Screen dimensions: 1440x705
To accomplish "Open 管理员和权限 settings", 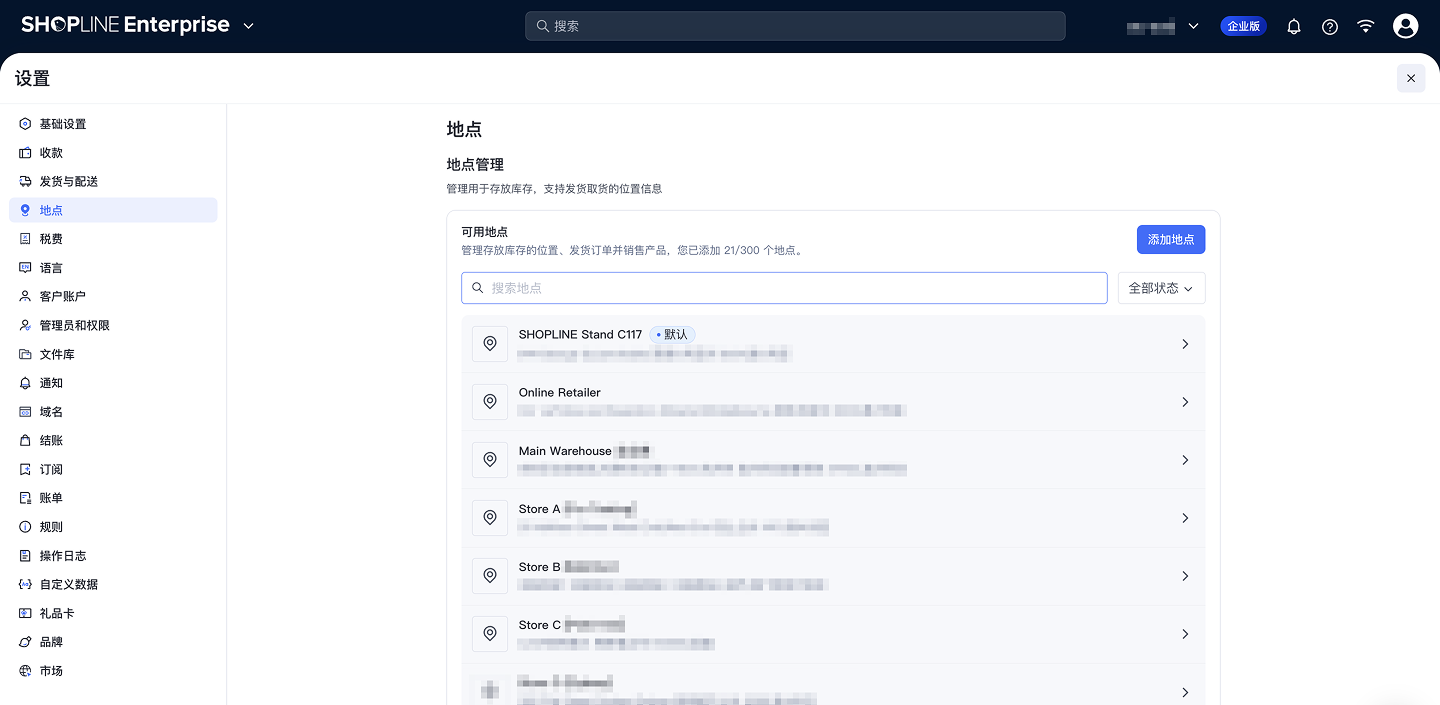I will coord(113,326).
